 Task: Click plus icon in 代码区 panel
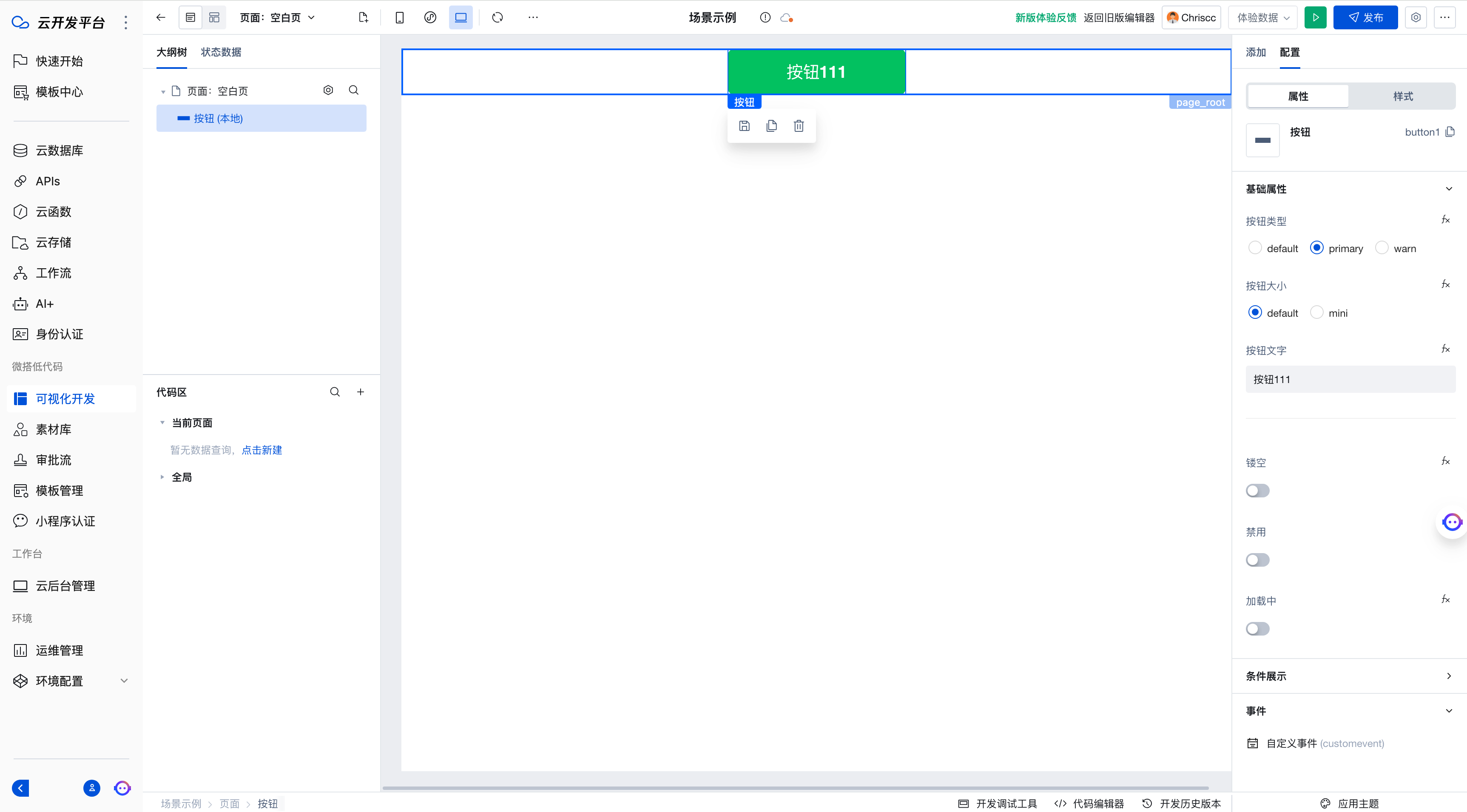pos(360,392)
